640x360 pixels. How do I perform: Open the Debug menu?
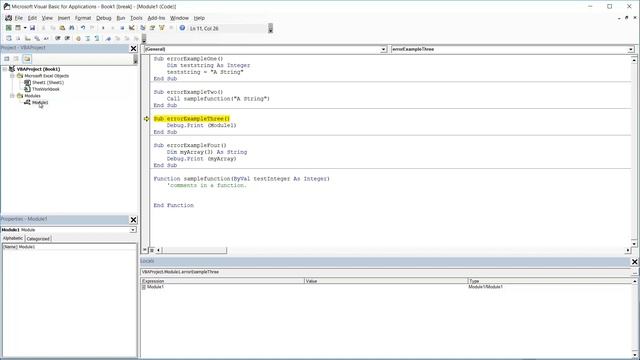pos(104,18)
